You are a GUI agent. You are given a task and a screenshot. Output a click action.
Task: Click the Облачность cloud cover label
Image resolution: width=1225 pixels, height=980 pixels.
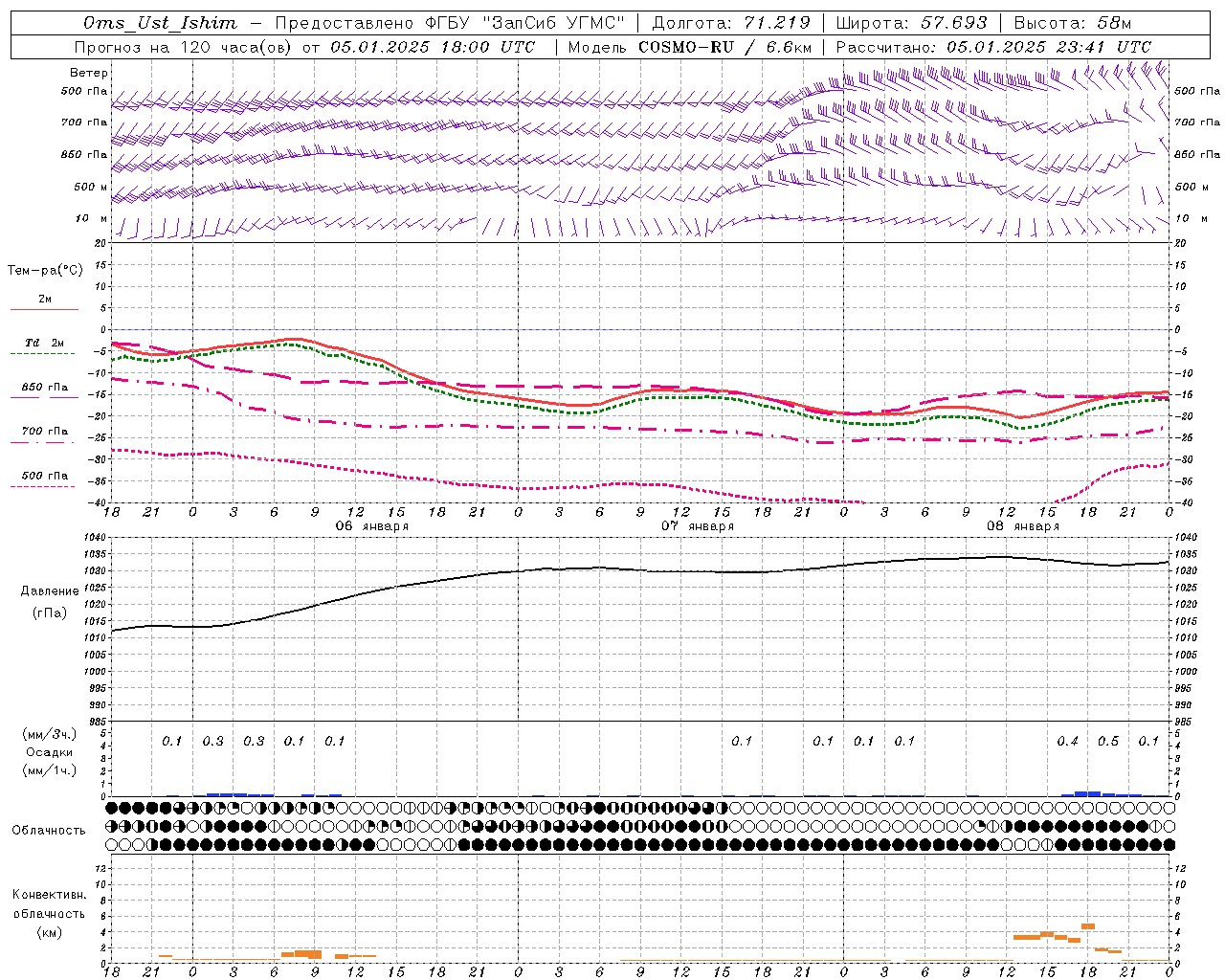coord(49,831)
